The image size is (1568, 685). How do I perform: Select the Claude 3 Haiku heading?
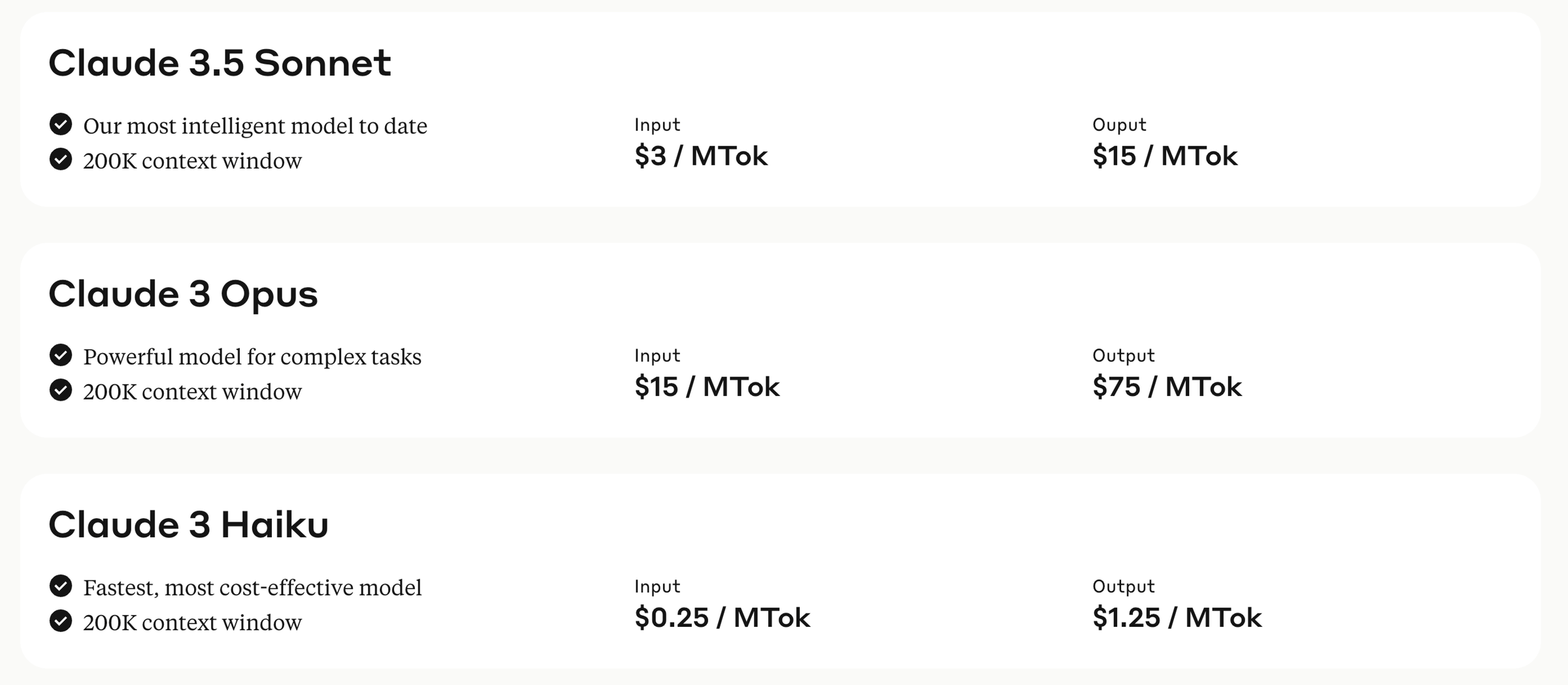(188, 525)
